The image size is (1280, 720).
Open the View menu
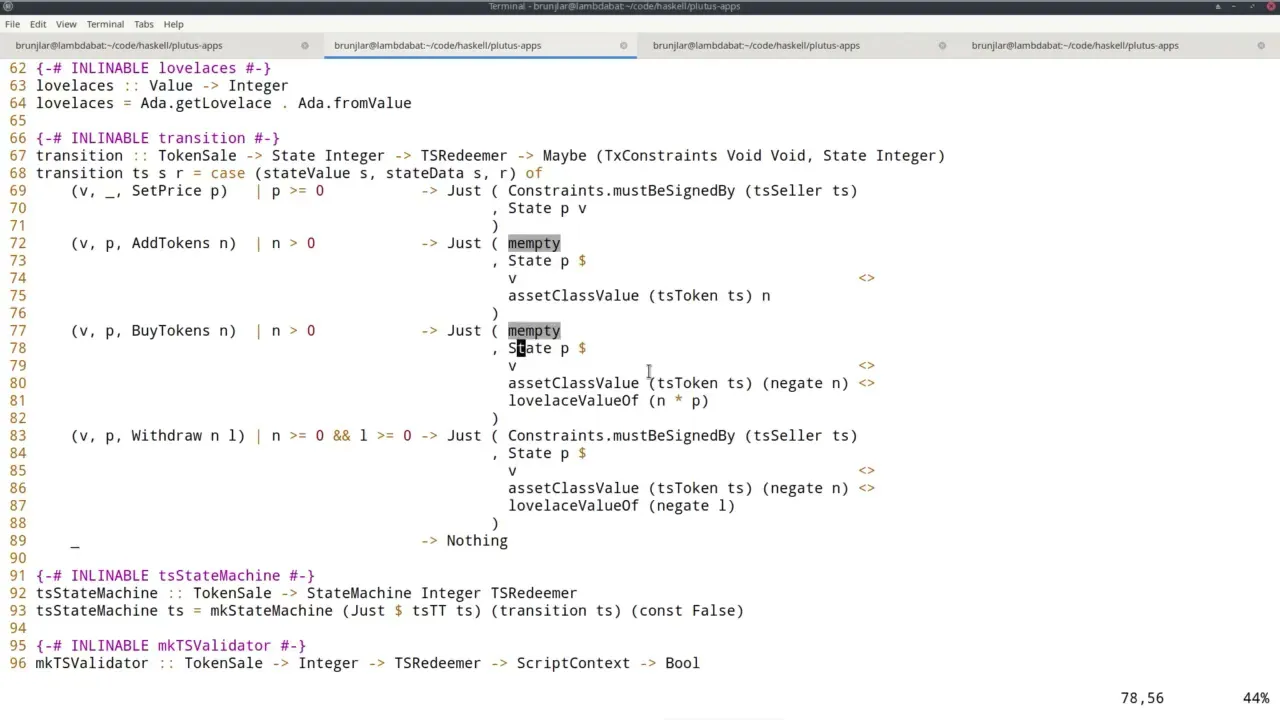pyautogui.click(x=66, y=24)
